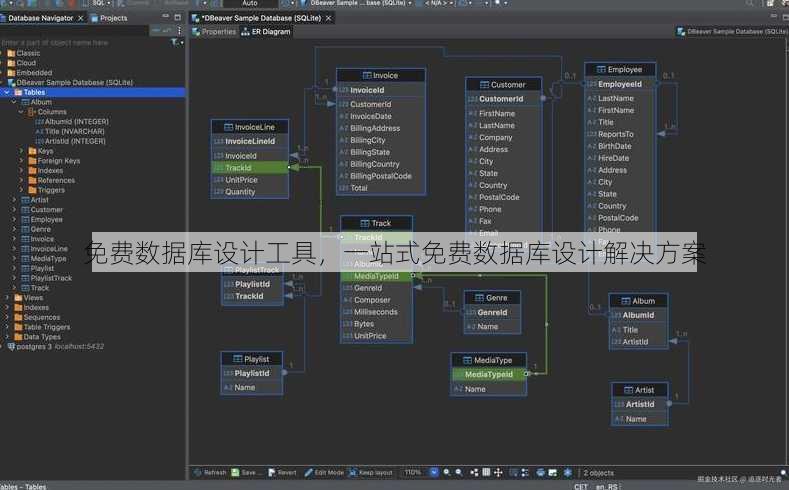Select the Invoice entity header in diagram

[x=380, y=75]
